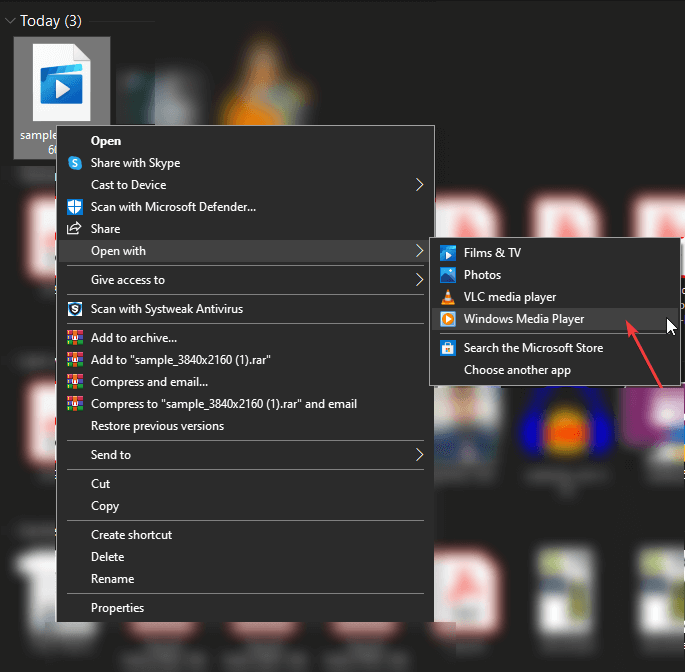This screenshot has height=672, width=685.
Task: Click the Systweak Antivirus shield icon
Action: (75, 309)
